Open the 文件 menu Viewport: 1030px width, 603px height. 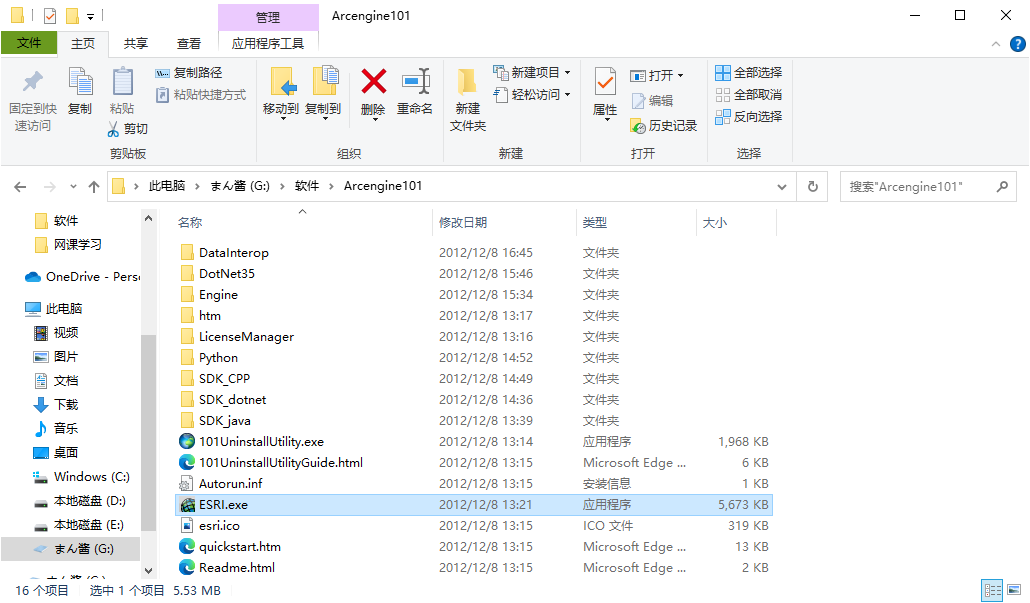30,44
